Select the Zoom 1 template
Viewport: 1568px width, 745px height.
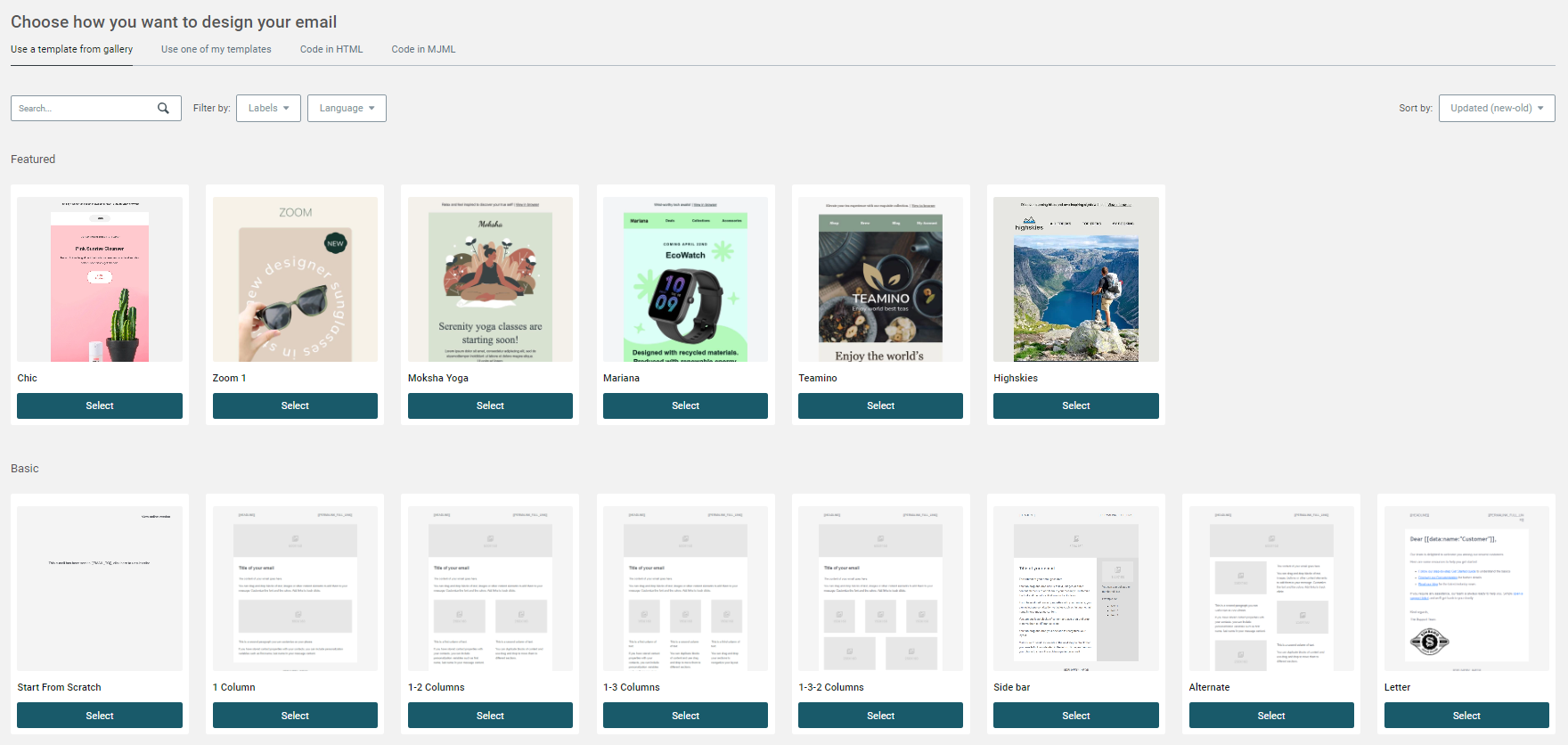pyautogui.click(x=295, y=405)
